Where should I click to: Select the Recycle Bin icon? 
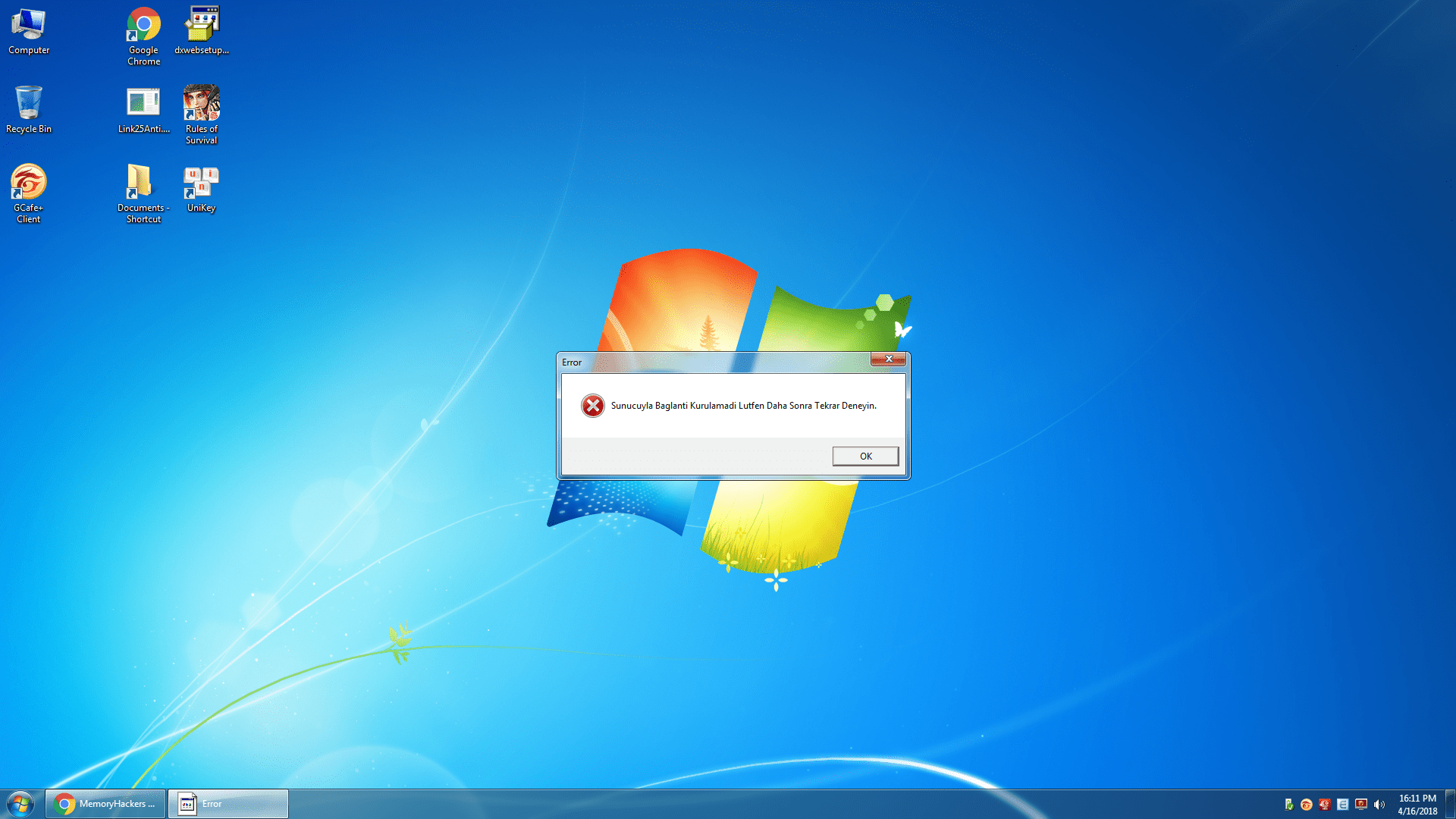click(x=29, y=110)
